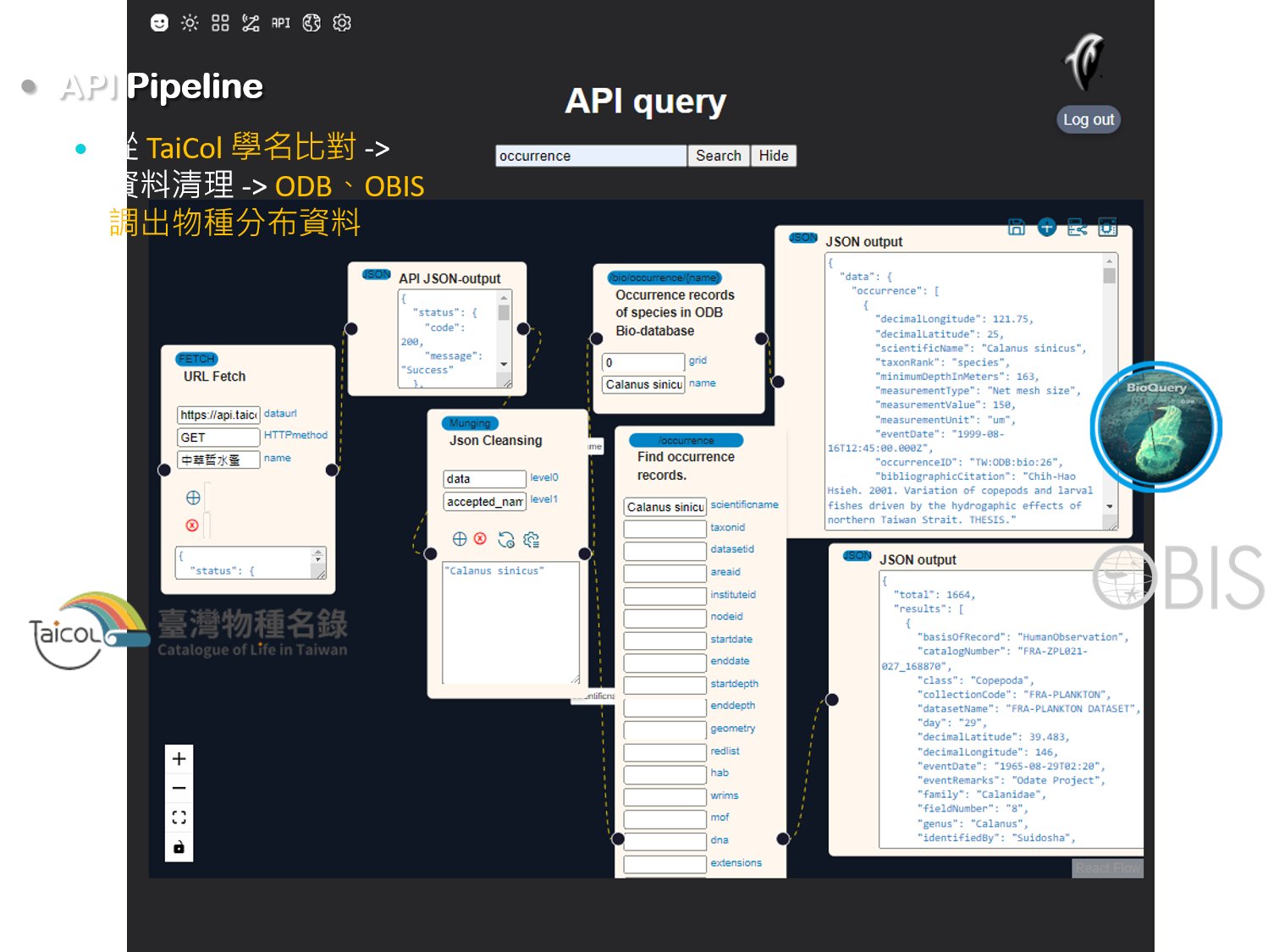Screen dimensions: 1268x952
Task: Click the refresh-clock icon in Json Cleansing
Action: point(506,540)
